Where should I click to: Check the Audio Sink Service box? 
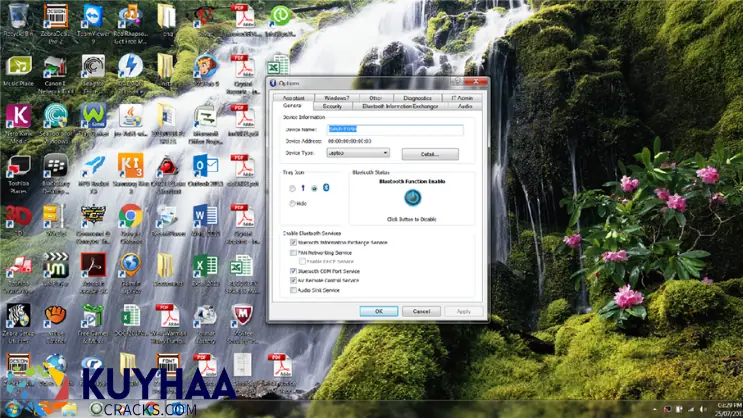click(293, 290)
